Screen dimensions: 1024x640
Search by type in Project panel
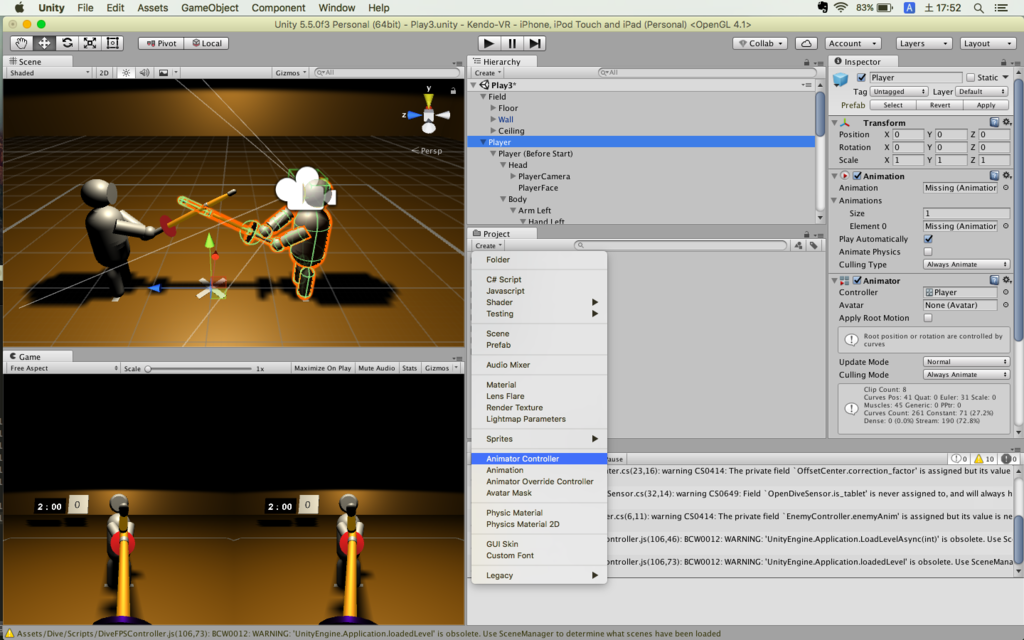coord(799,246)
